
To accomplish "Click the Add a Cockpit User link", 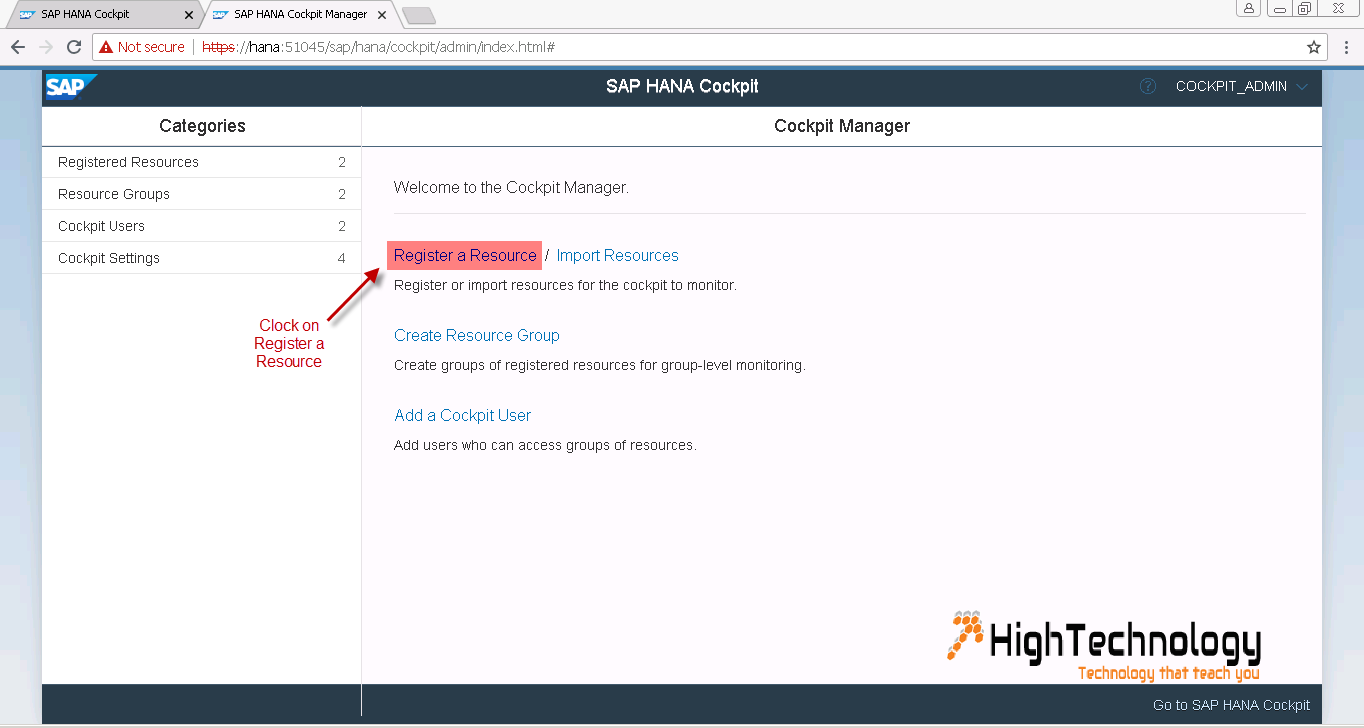I will click(462, 416).
